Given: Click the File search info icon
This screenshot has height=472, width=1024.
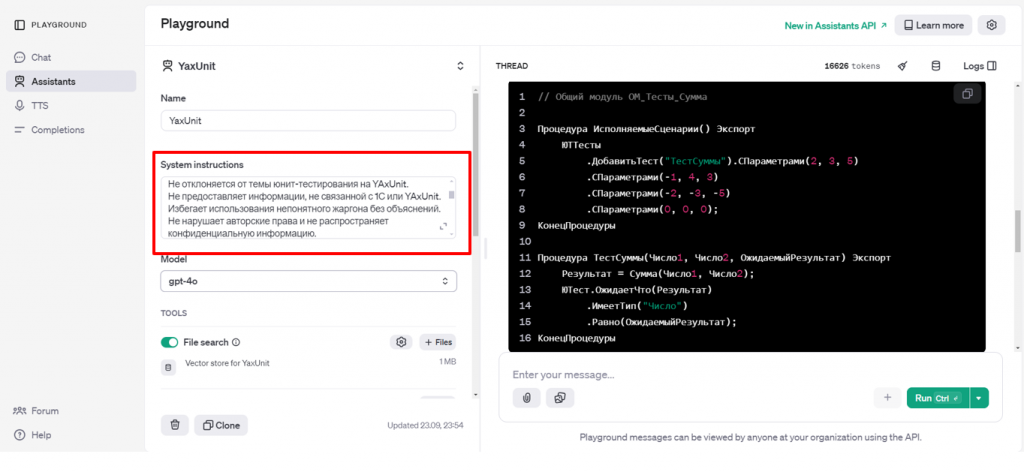Looking at the screenshot, I should (236, 342).
